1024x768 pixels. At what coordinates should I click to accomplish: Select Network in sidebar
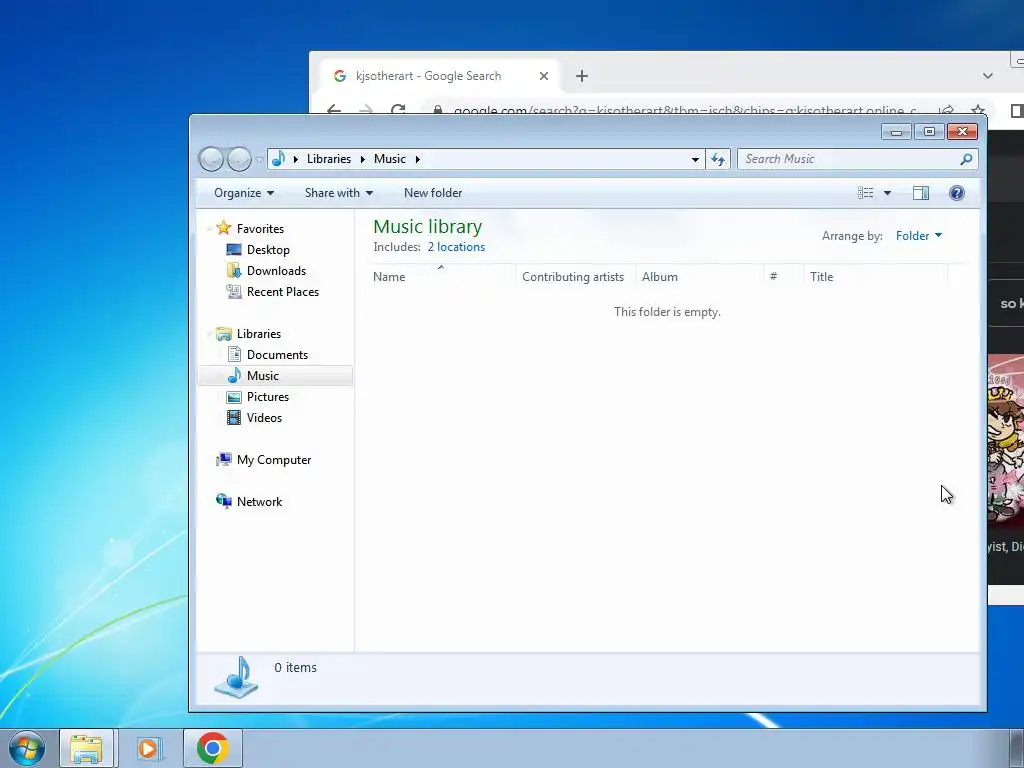259,502
